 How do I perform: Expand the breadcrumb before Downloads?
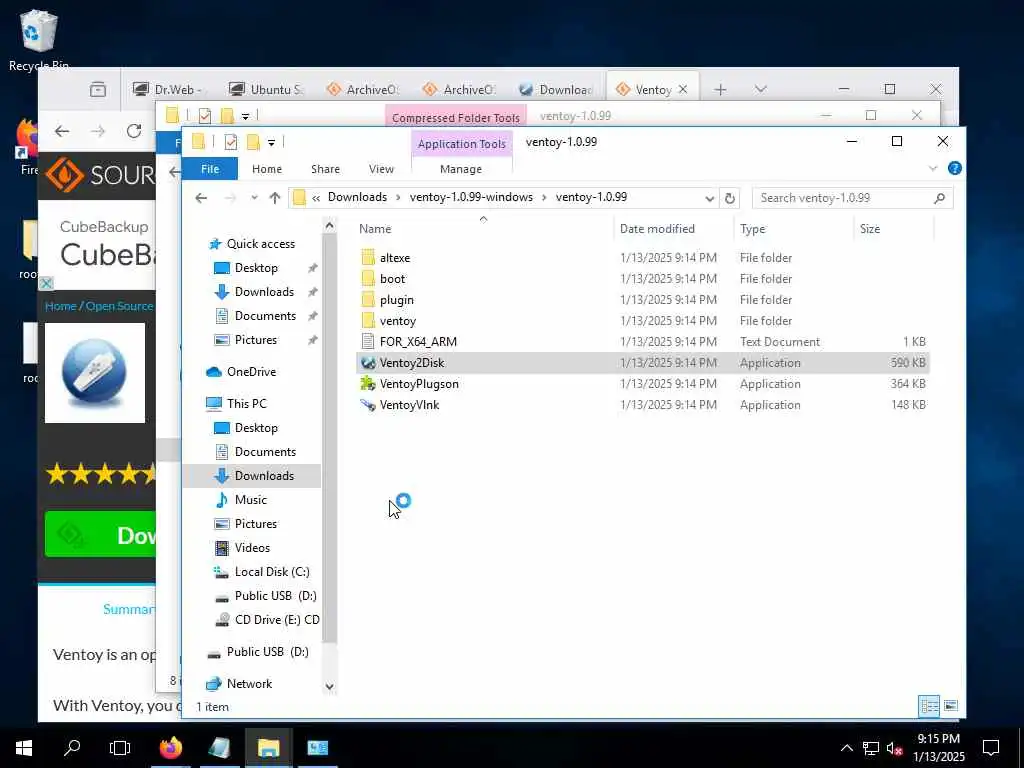click(316, 197)
